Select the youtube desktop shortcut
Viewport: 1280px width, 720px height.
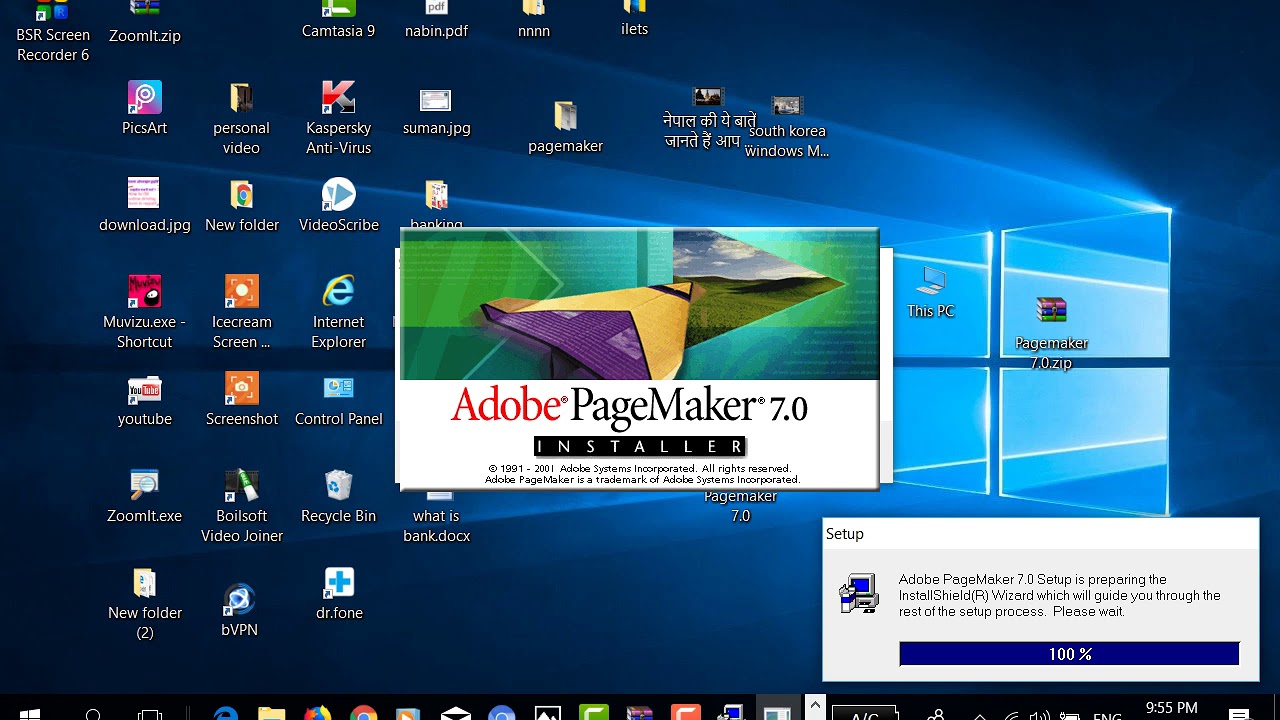pyautogui.click(x=144, y=389)
